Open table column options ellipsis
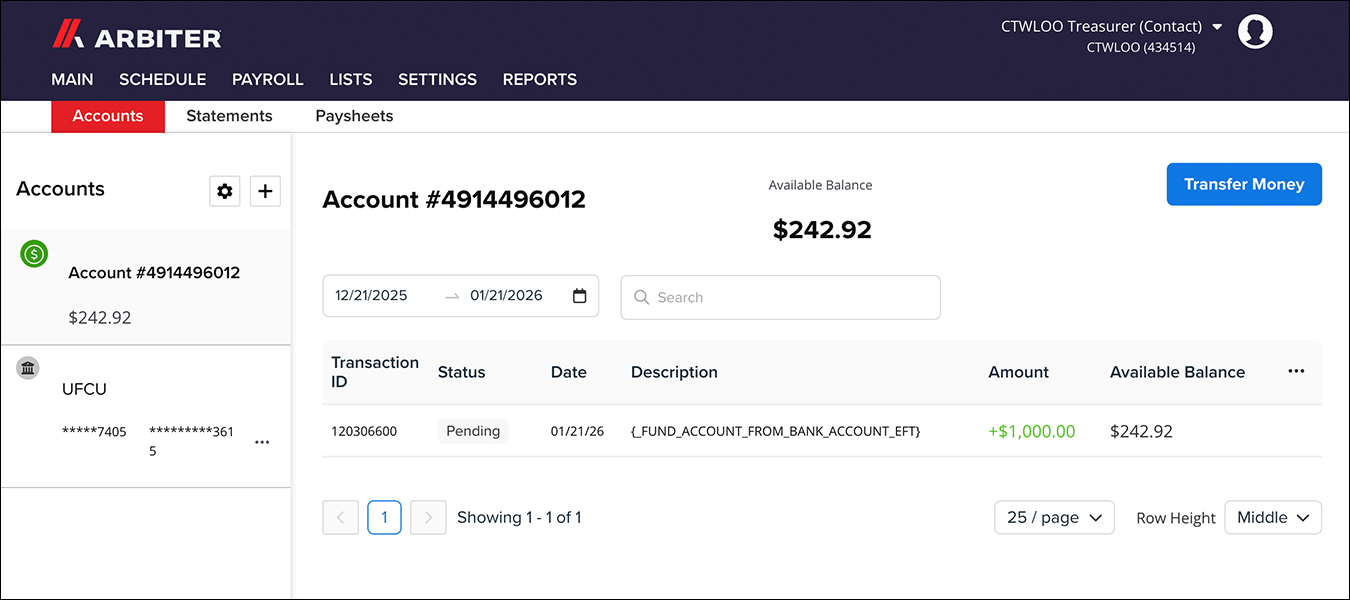Screen dimensions: 1350x600 [x=1296, y=371]
